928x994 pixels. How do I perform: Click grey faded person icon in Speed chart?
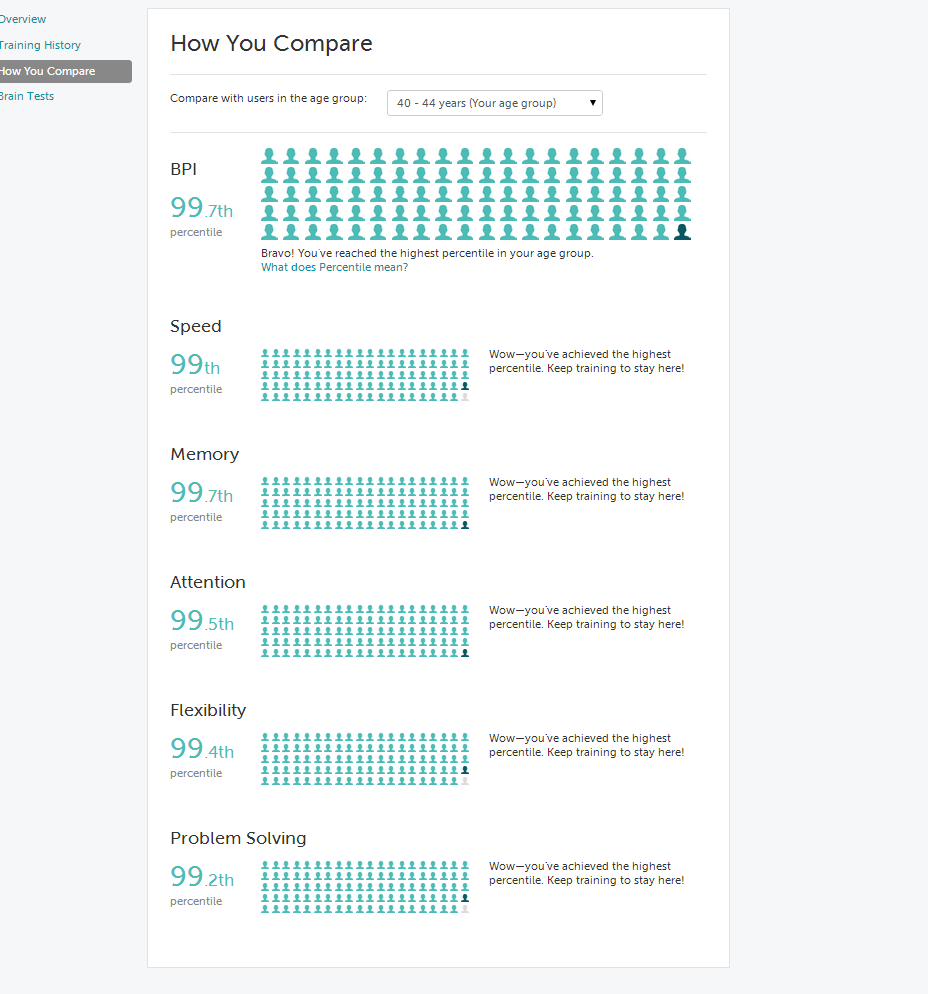[x=465, y=397]
